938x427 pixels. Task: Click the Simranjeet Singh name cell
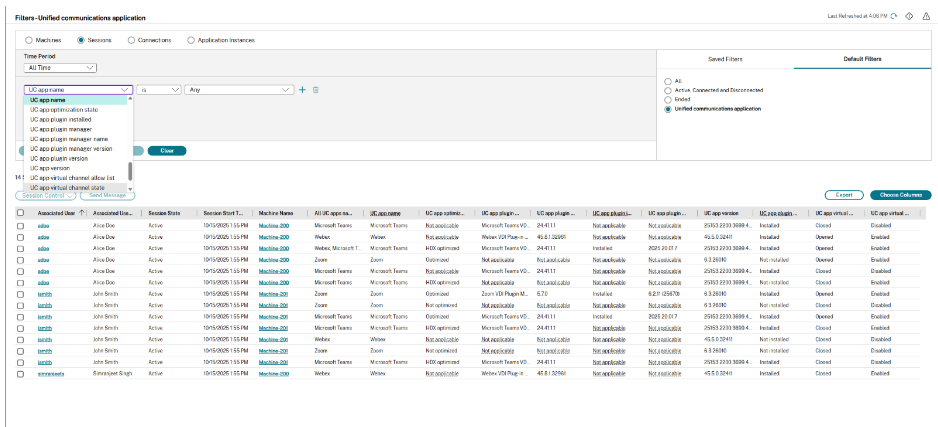point(112,374)
